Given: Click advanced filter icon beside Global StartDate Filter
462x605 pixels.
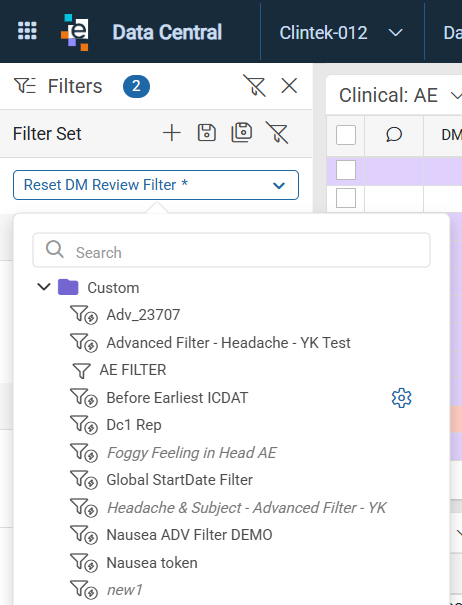Looking at the screenshot, I should pos(84,480).
